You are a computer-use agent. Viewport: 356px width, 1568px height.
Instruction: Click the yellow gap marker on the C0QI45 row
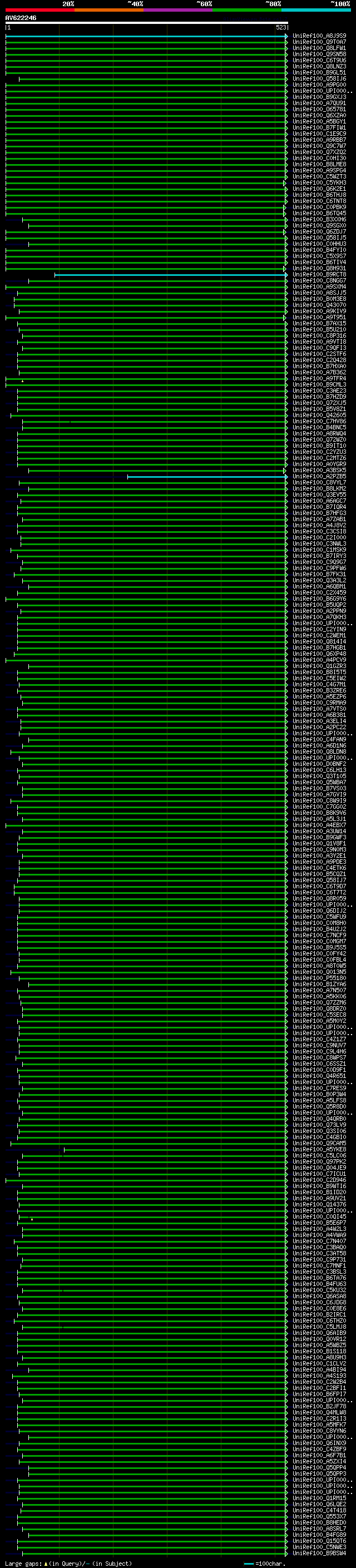pyautogui.click(x=32, y=1219)
